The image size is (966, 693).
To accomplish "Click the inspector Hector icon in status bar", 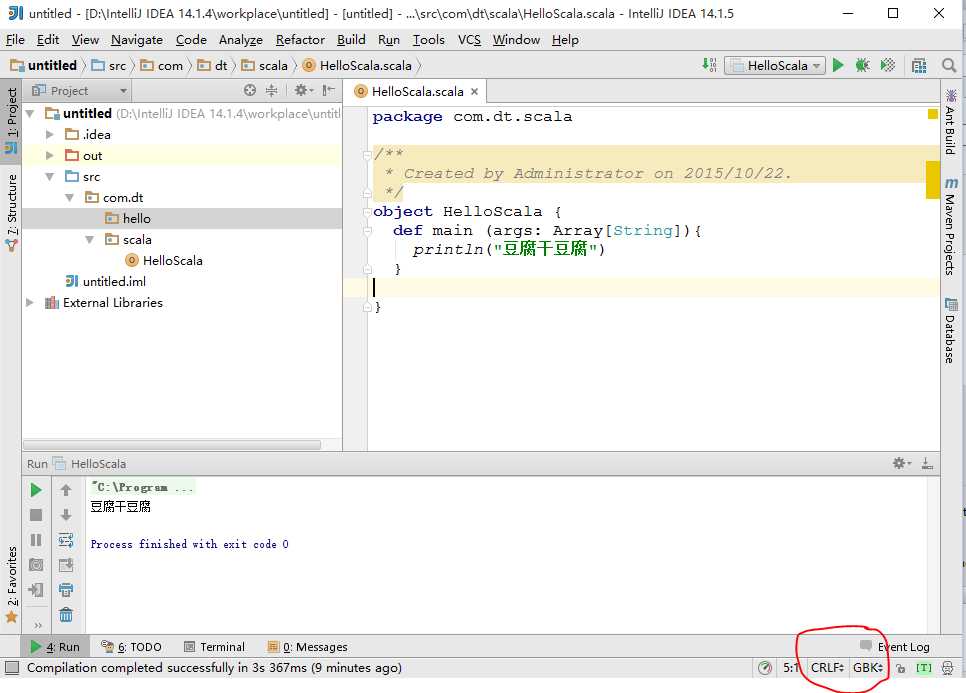I will [x=948, y=668].
